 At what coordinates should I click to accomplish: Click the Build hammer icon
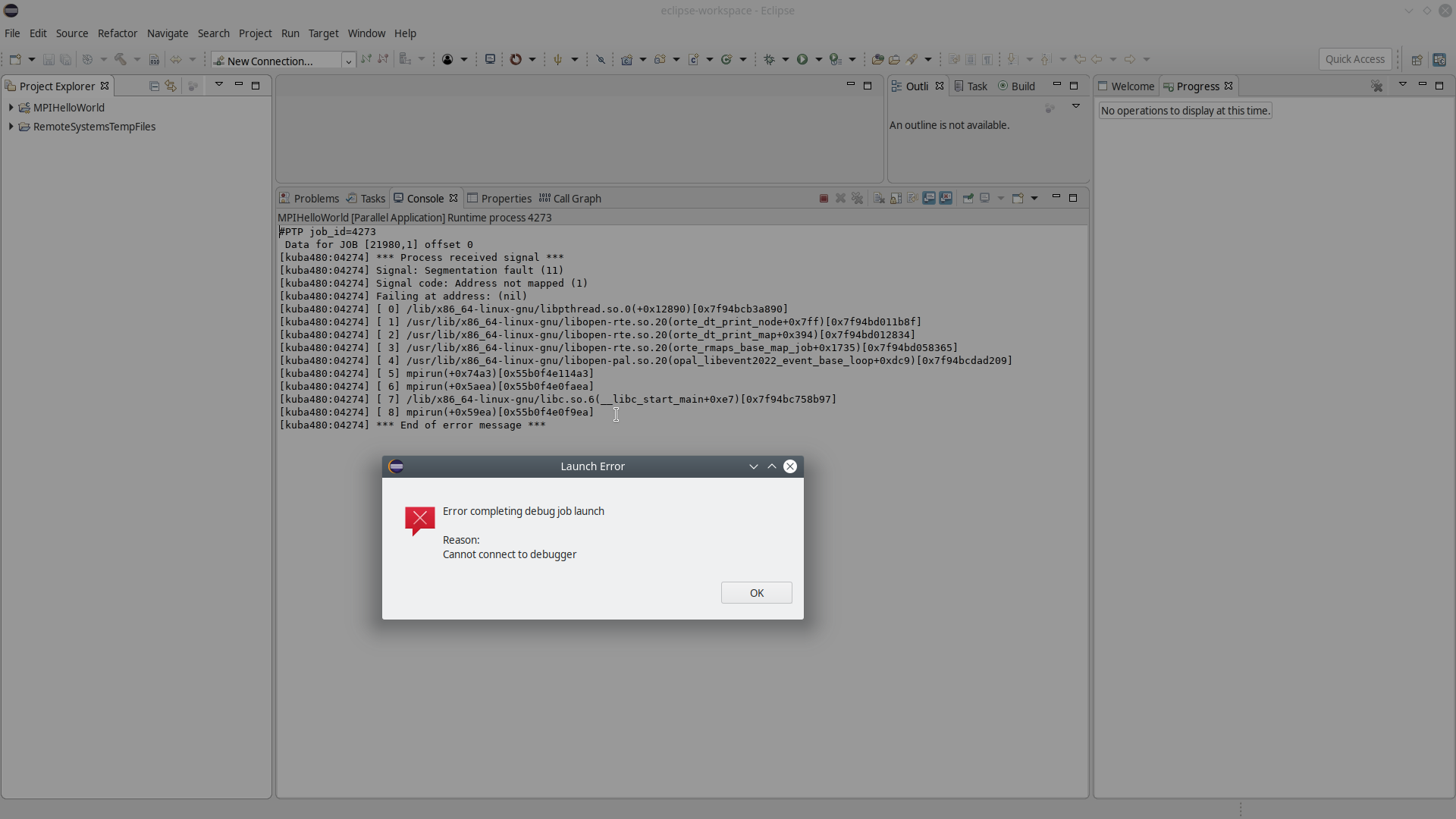pyautogui.click(x=120, y=59)
